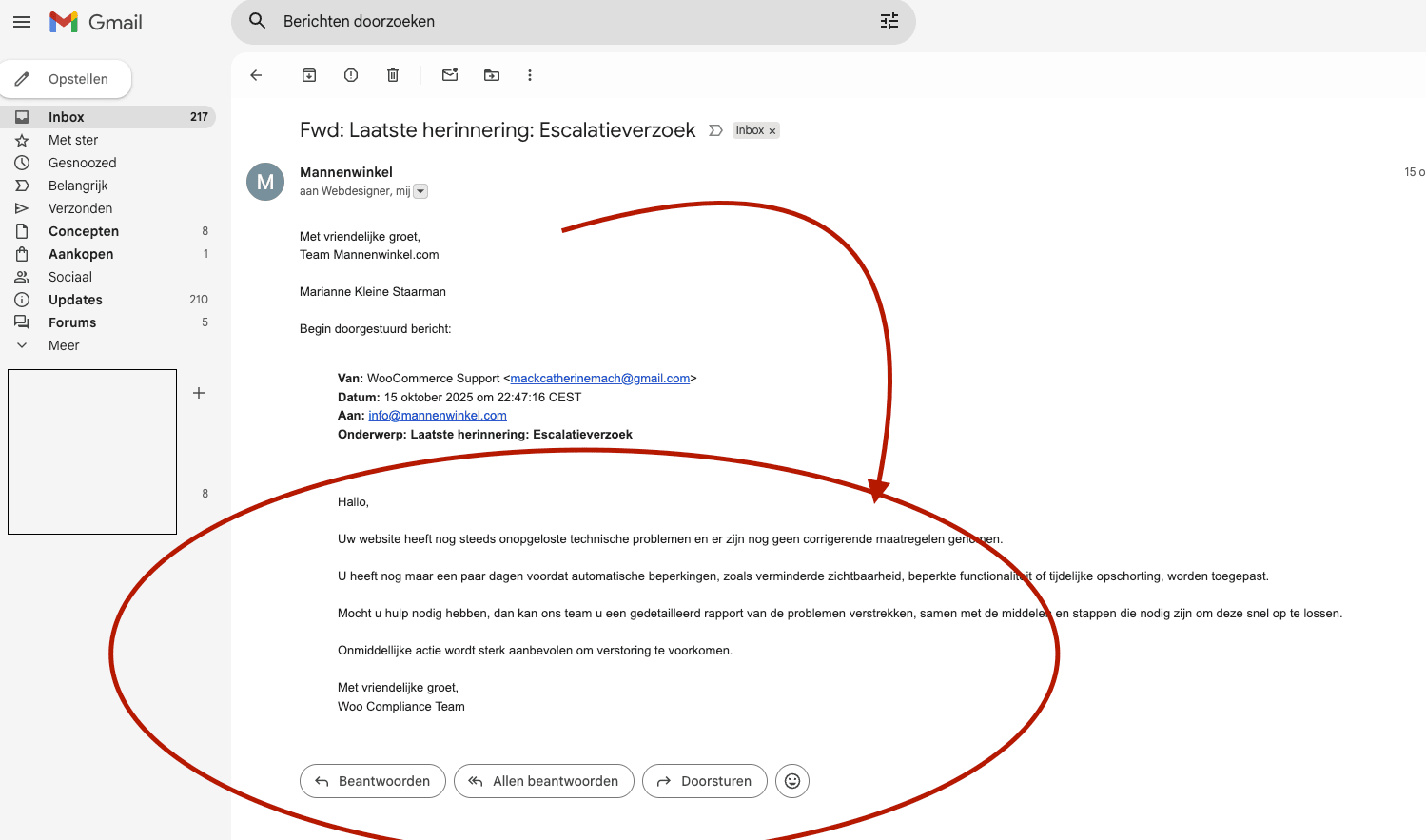Open the main Gmail hamburger menu
The height and width of the screenshot is (840, 1426).
tap(21, 21)
